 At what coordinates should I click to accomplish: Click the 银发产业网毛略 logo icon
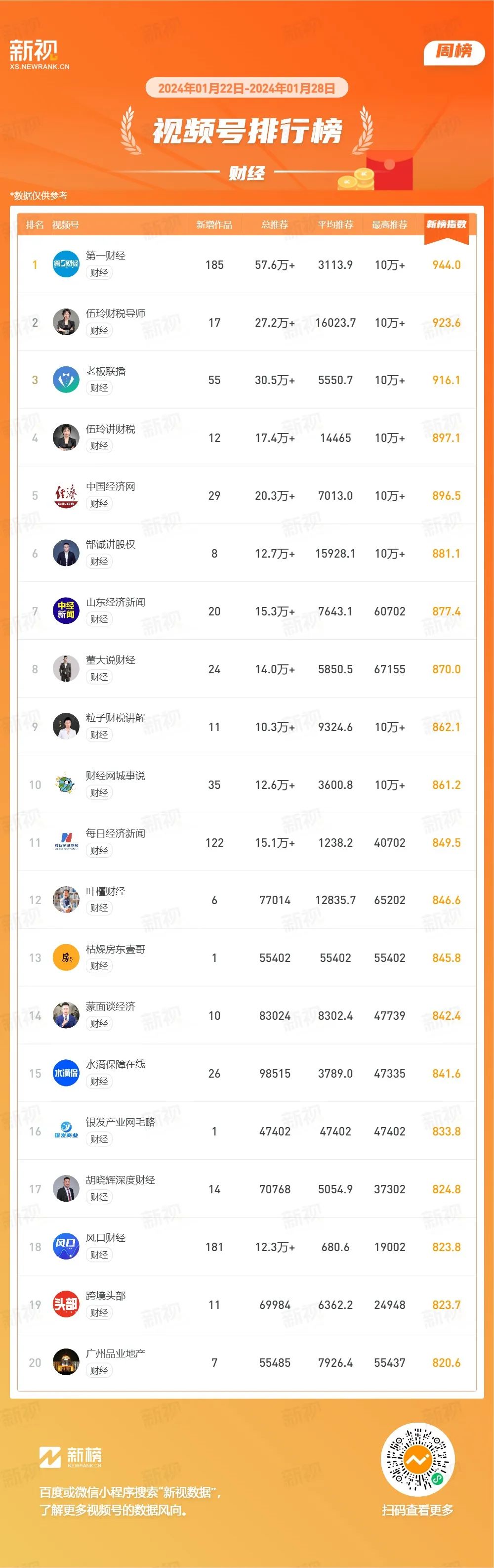[66, 1131]
